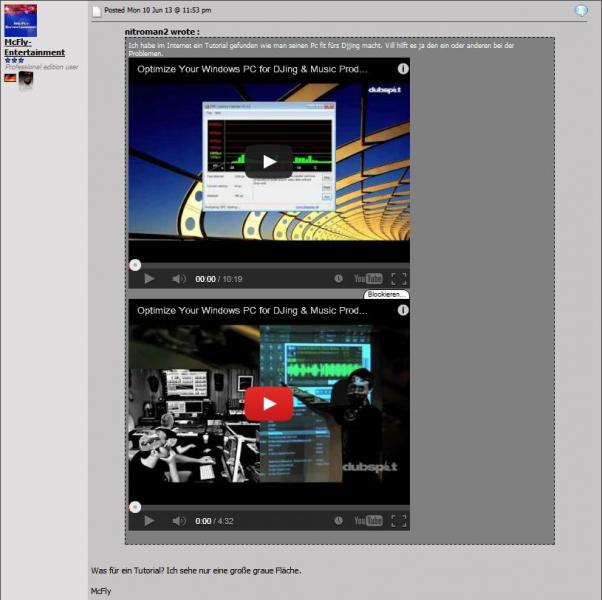Click watch later clock on 10:19 video
This screenshot has height=600, width=602.
tap(338, 278)
